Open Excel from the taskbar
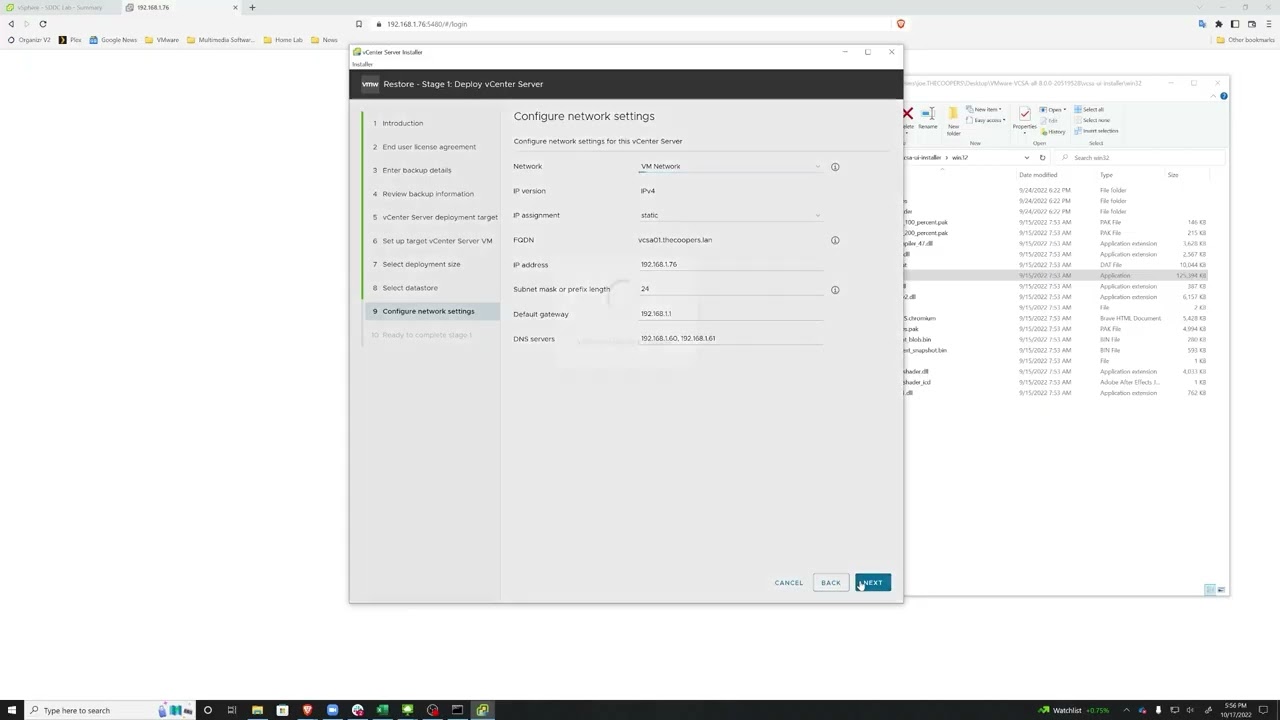Viewport: 1280px width, 720px height. [x=382, y=710]
